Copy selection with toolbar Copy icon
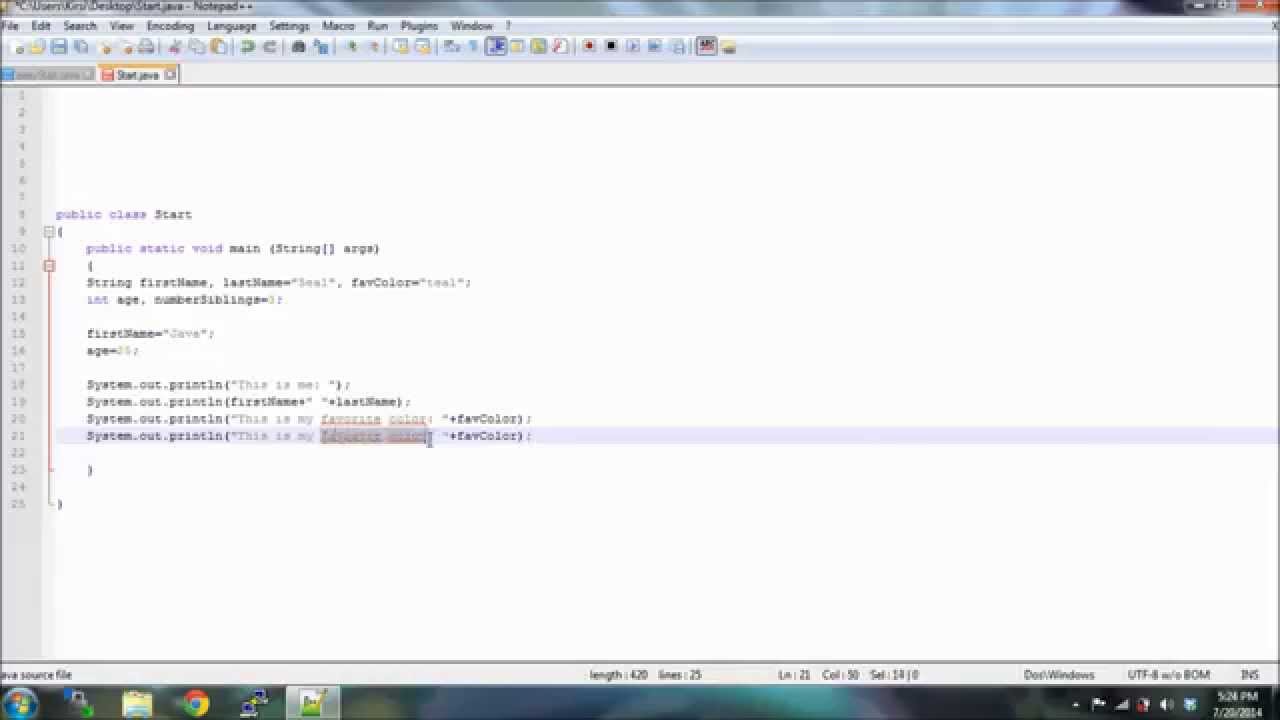Viewport: 1280px width, 720px height. (x=197, y=47)
